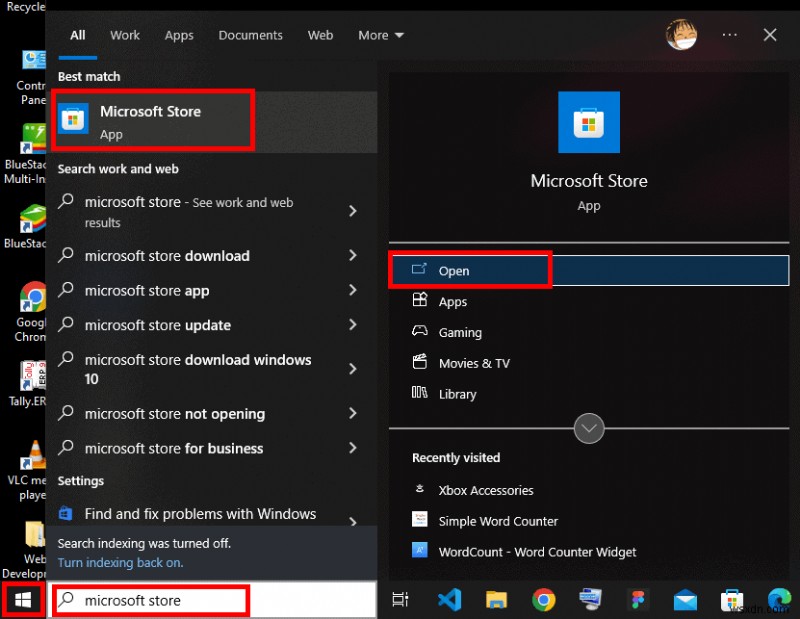Screen dimensions: 800x619
Task: Click the Simple Word Counter icon
Action: (x=419, y=519)
